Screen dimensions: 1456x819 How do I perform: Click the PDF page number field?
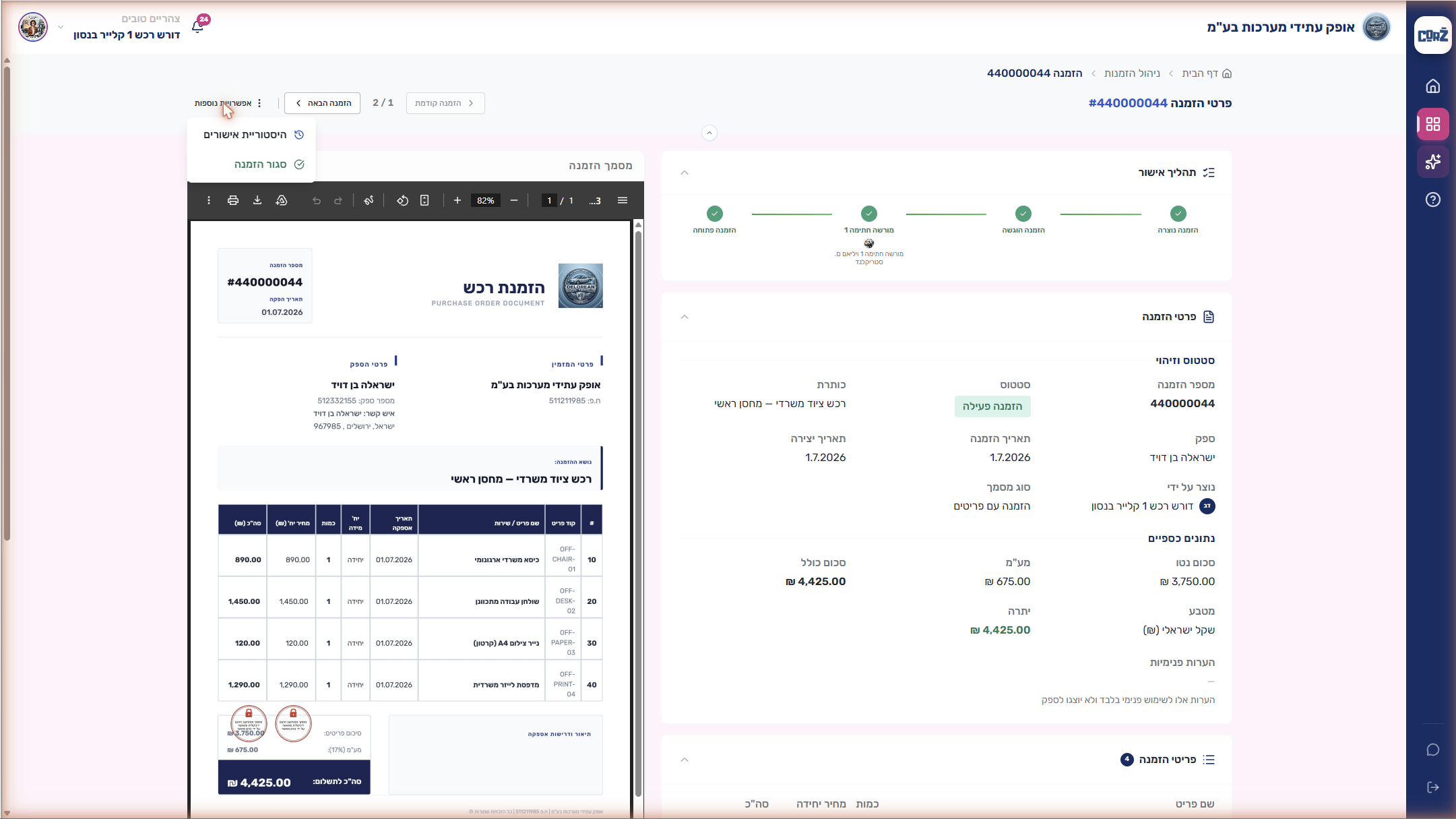coord(550,200)
